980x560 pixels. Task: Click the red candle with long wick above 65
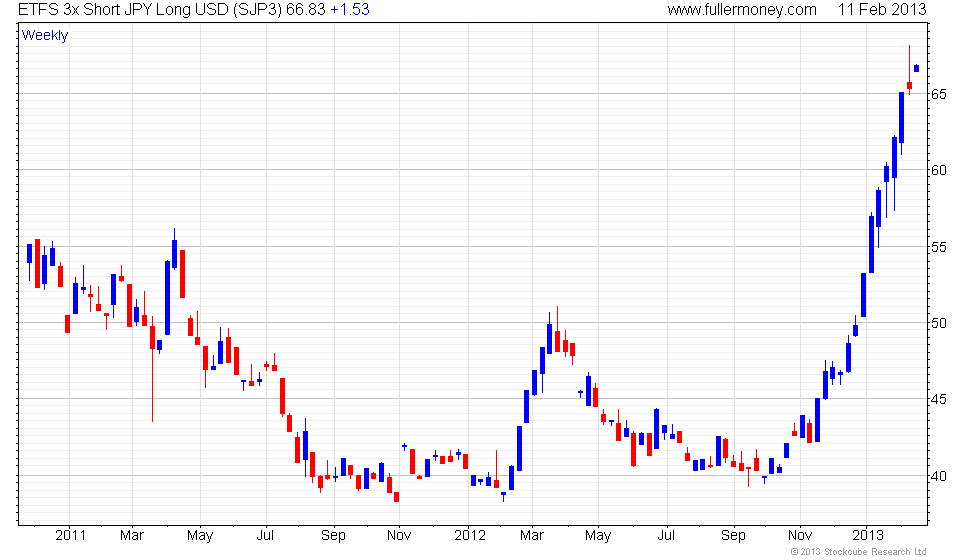point(909,70)
